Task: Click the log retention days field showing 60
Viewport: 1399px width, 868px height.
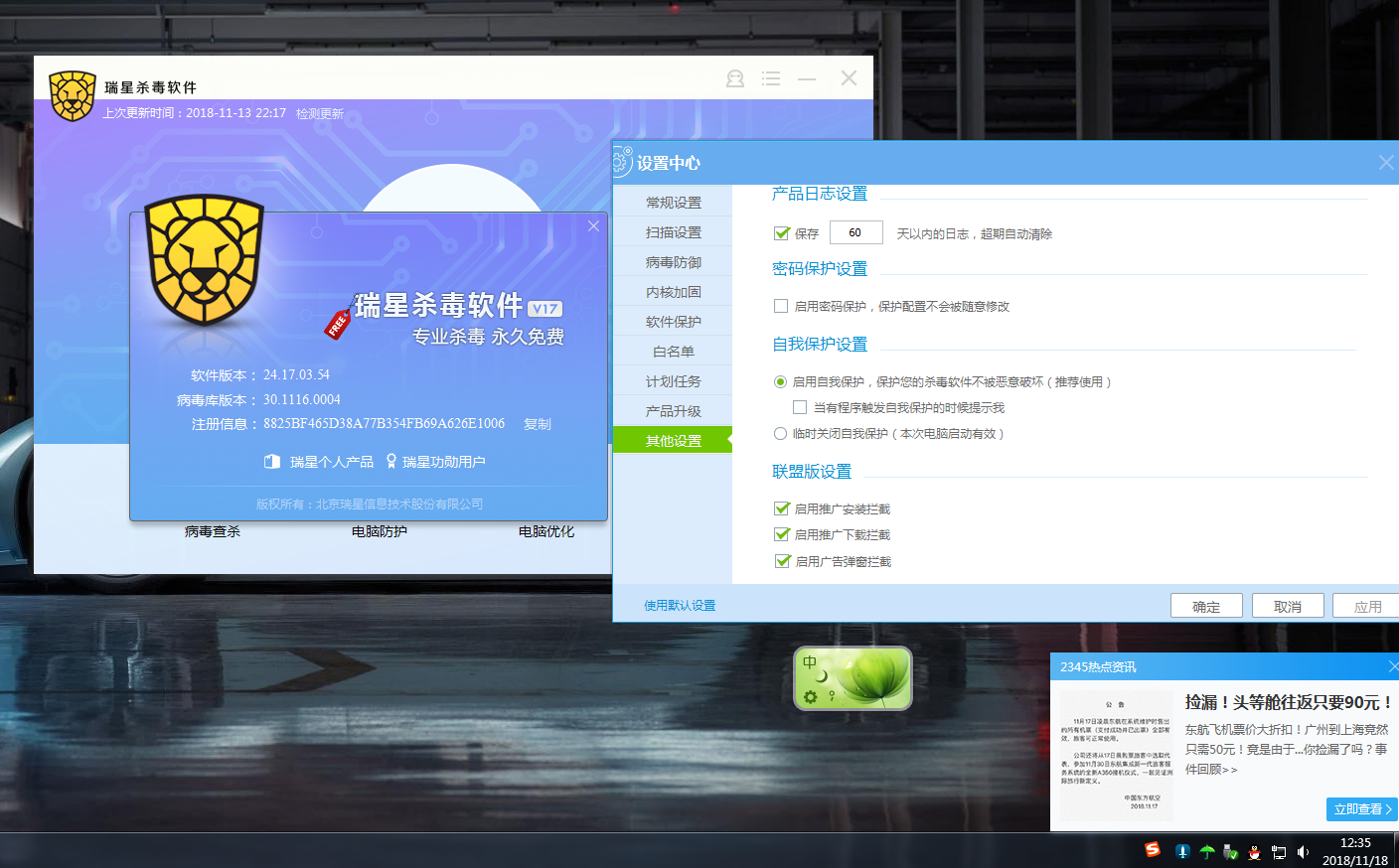Action: [855, 232]
